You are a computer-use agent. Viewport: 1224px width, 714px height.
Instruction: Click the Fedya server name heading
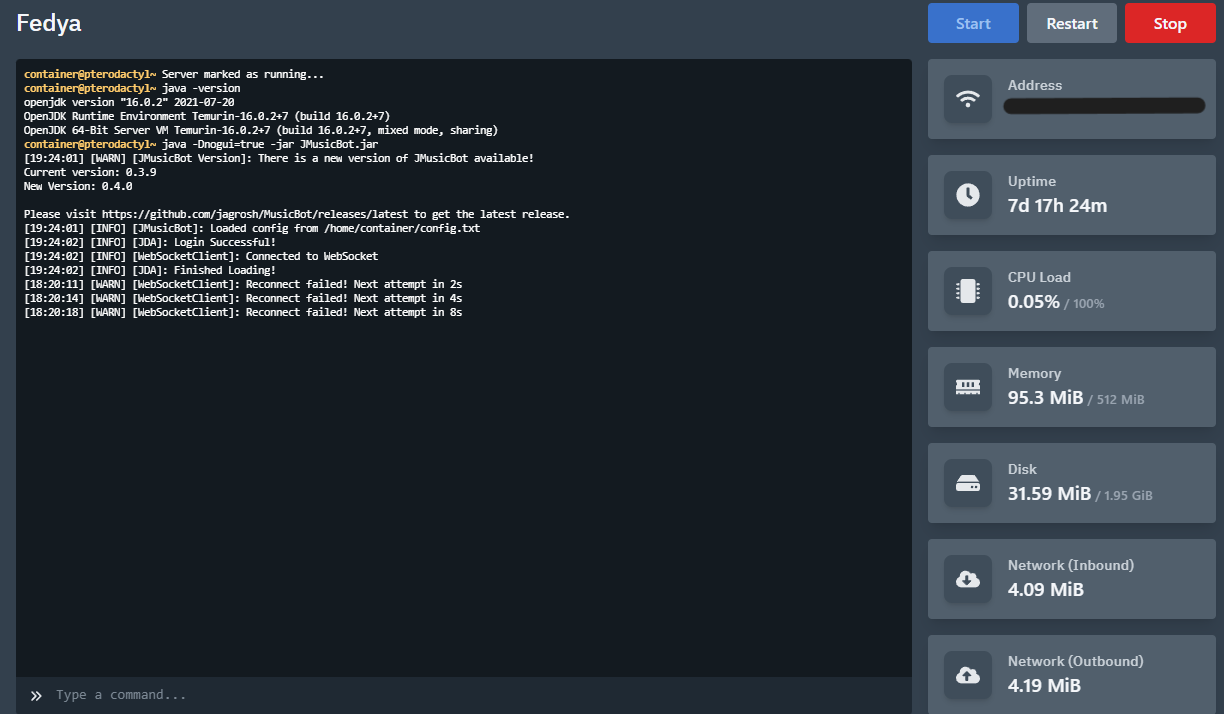pyautogui.click(x=48, y=23)
